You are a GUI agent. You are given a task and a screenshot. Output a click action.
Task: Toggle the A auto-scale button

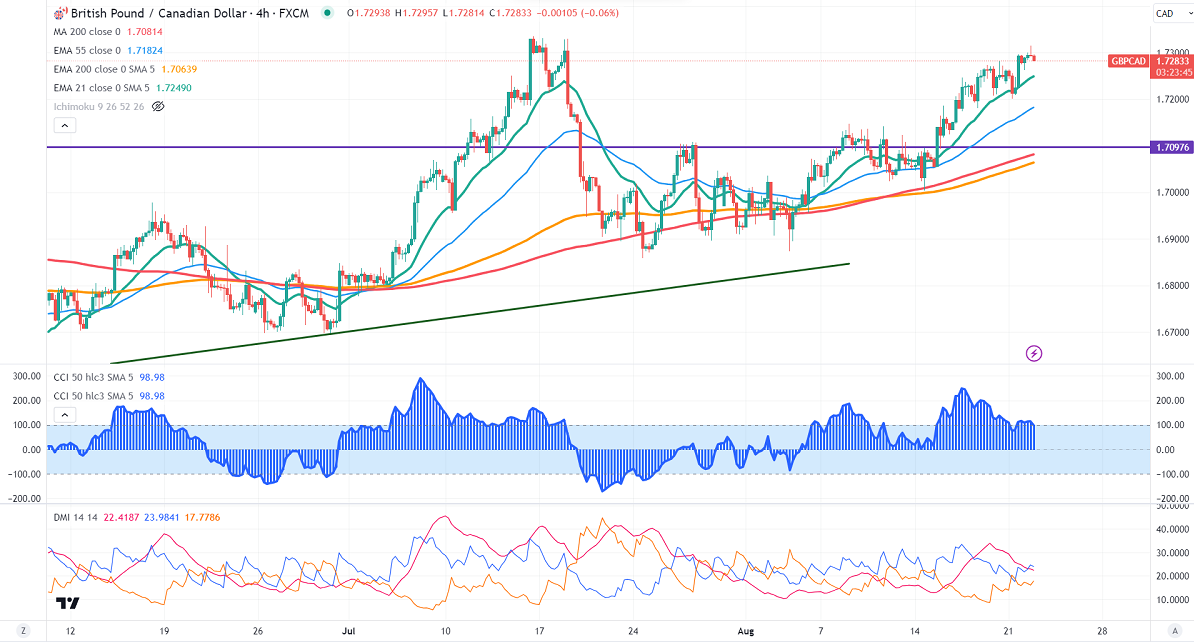pos(1174,631)
